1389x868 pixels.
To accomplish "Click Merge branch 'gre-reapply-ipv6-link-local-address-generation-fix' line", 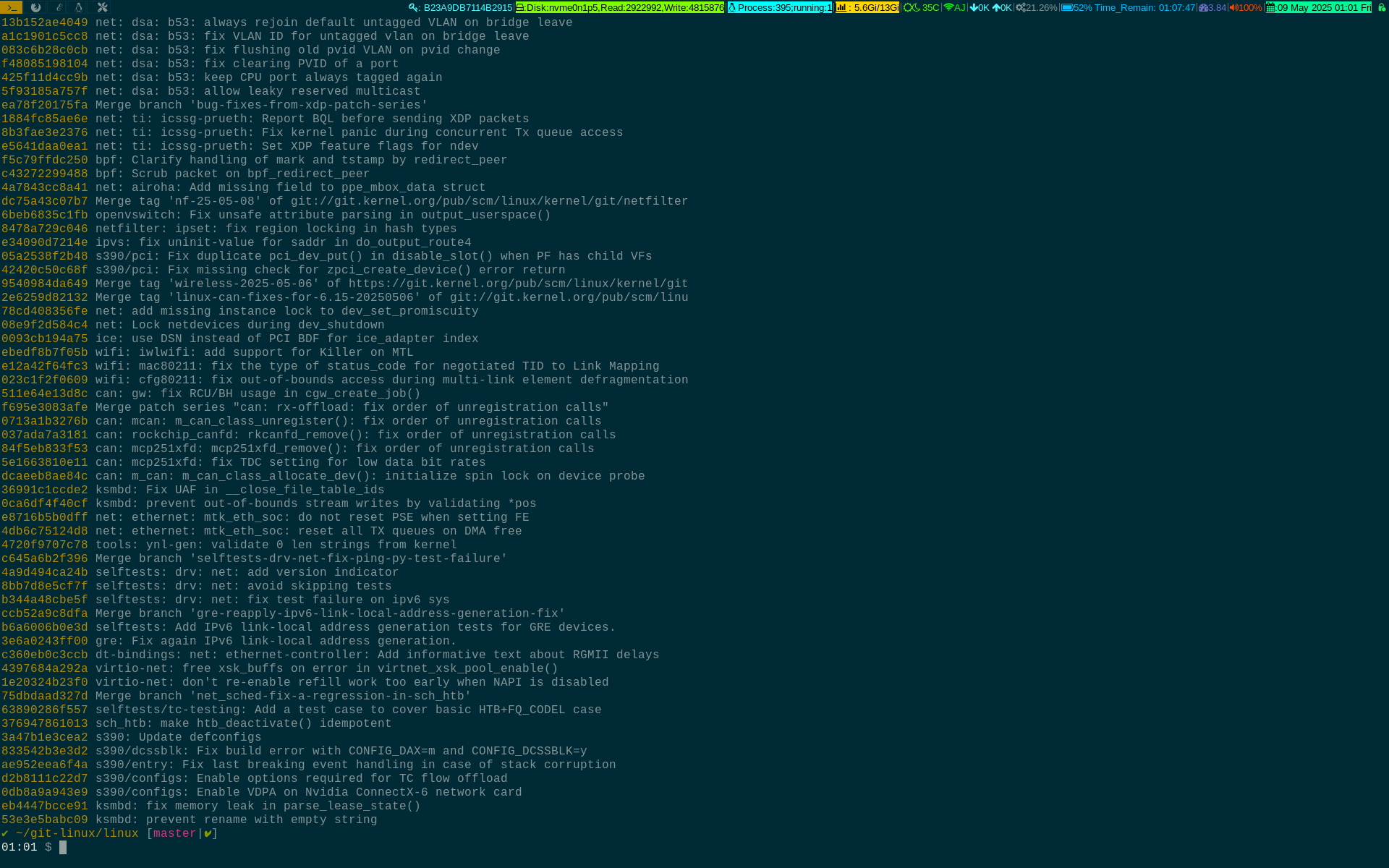I will 283,613.
